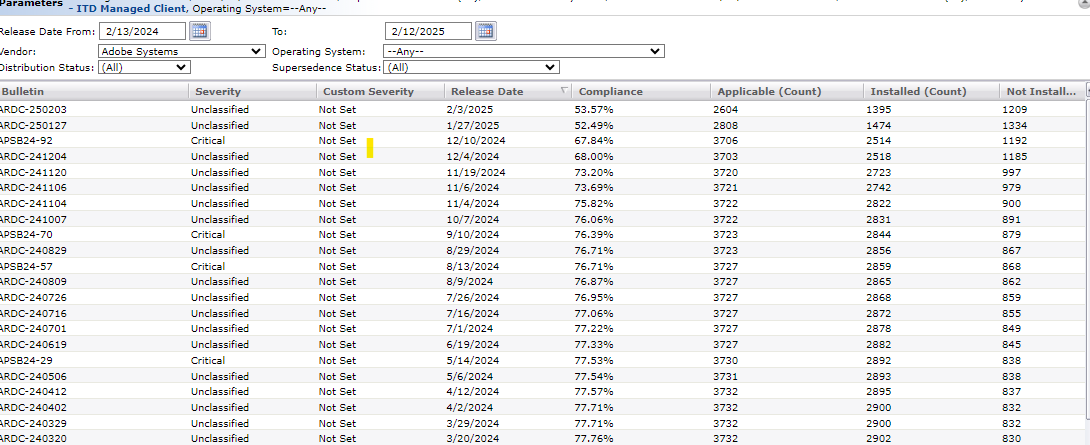Sort by the Bulletin column header
The height and width of the screenshot is (445, 1090).
click(94, 91)
